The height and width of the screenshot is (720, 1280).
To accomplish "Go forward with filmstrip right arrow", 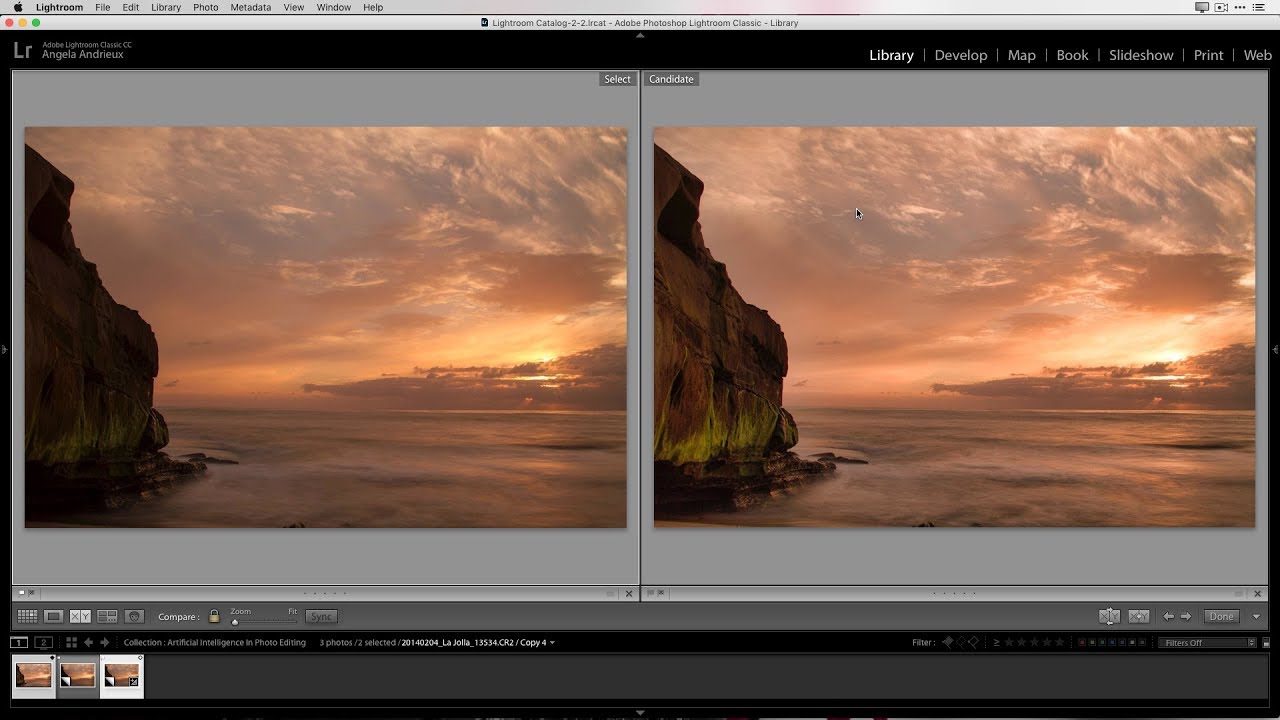I will coord(104,642).
